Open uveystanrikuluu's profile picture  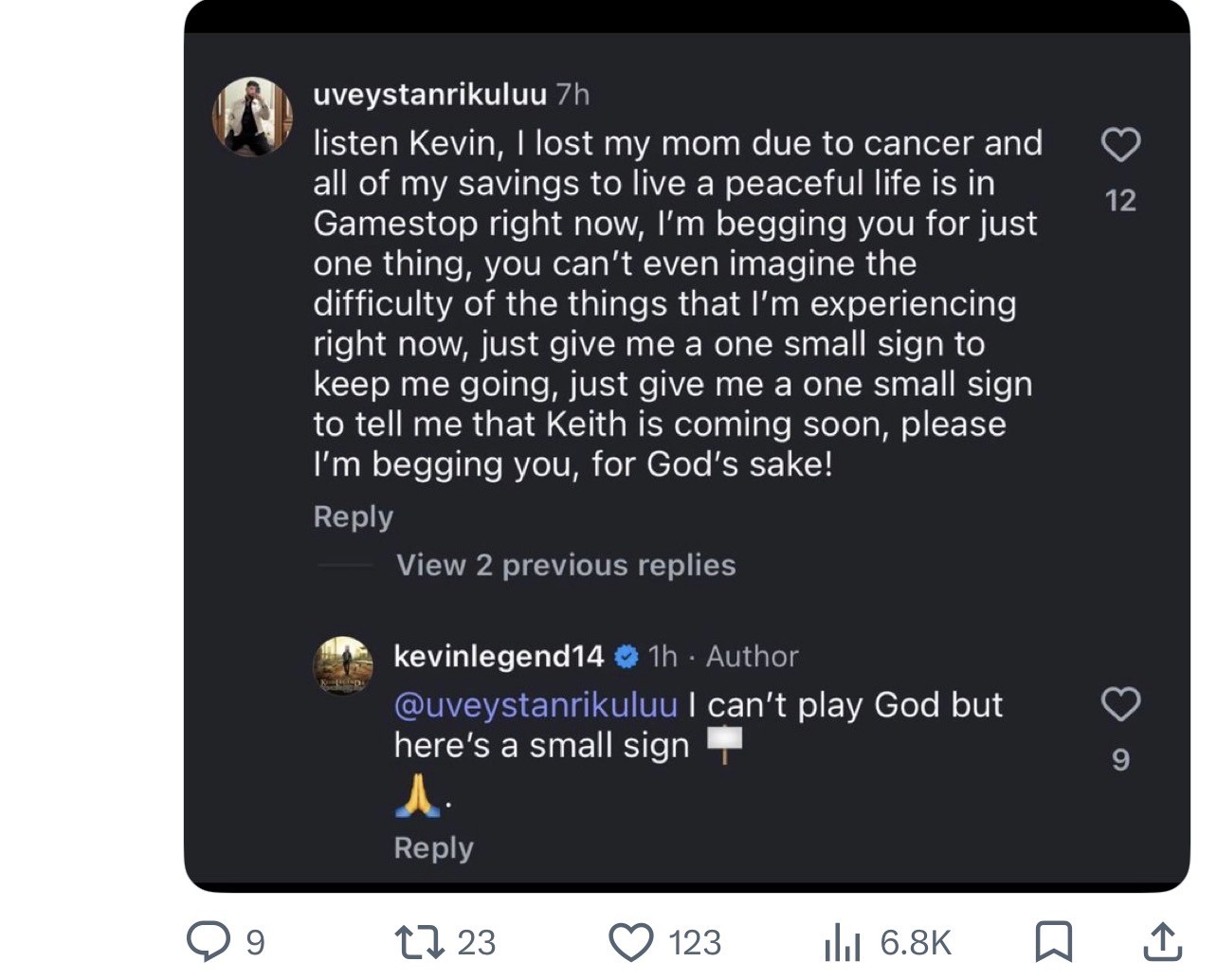pos(252,116)
